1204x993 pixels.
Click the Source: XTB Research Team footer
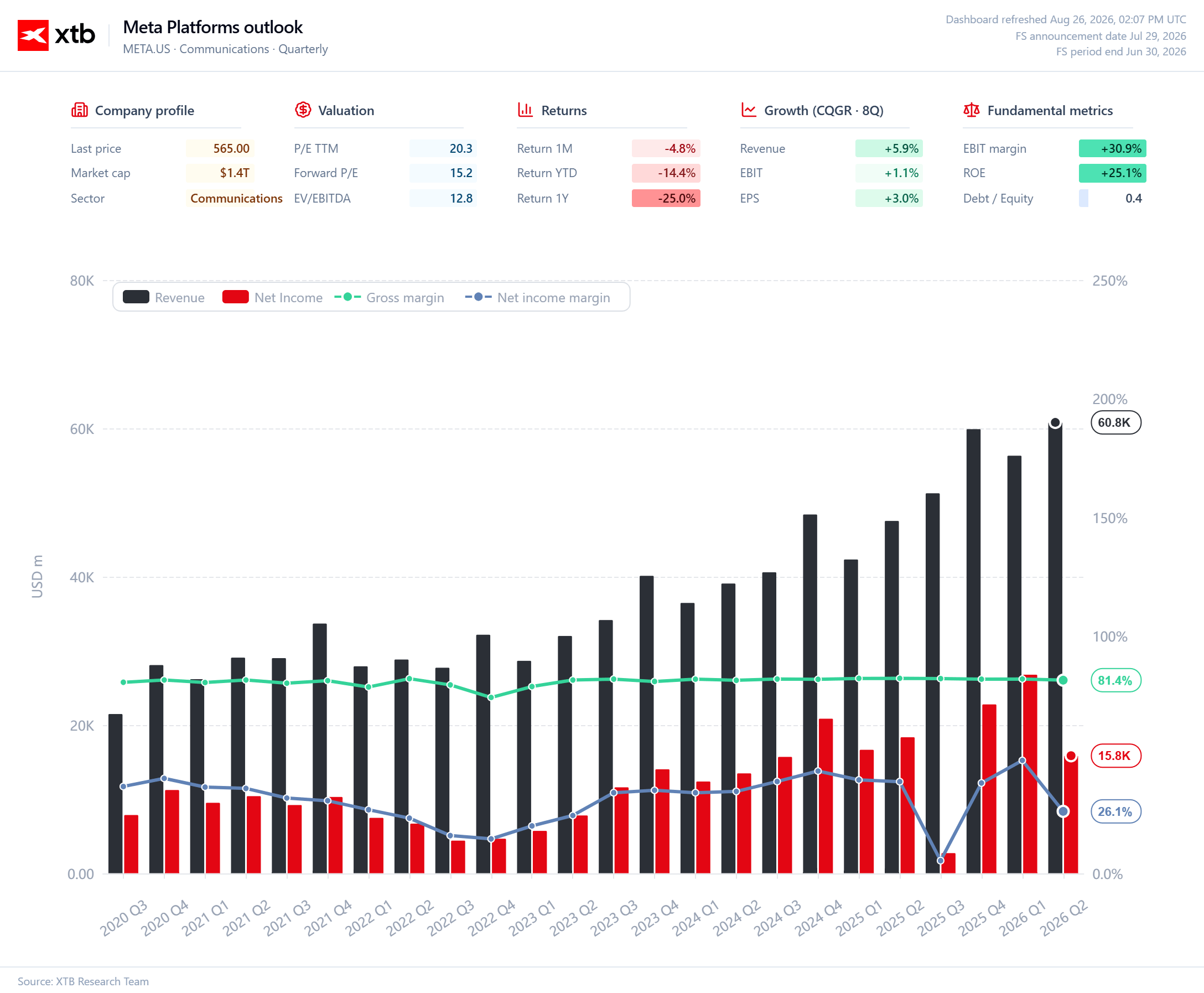[x=83, y=981]
